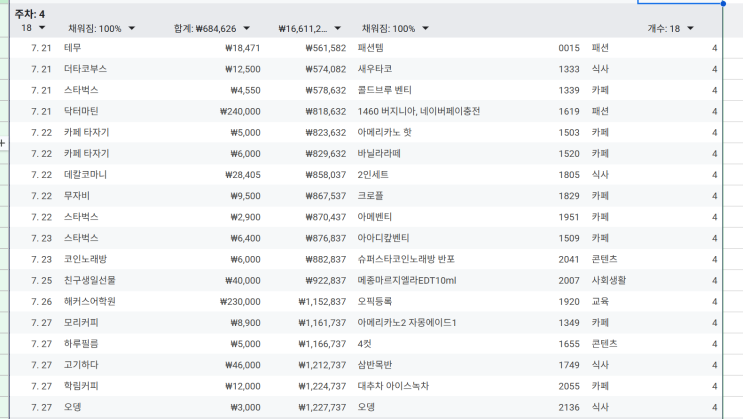Screen dimensions: 743x419
Task: Select the 삼반목반 memo cell
Action: coord(375,365)
